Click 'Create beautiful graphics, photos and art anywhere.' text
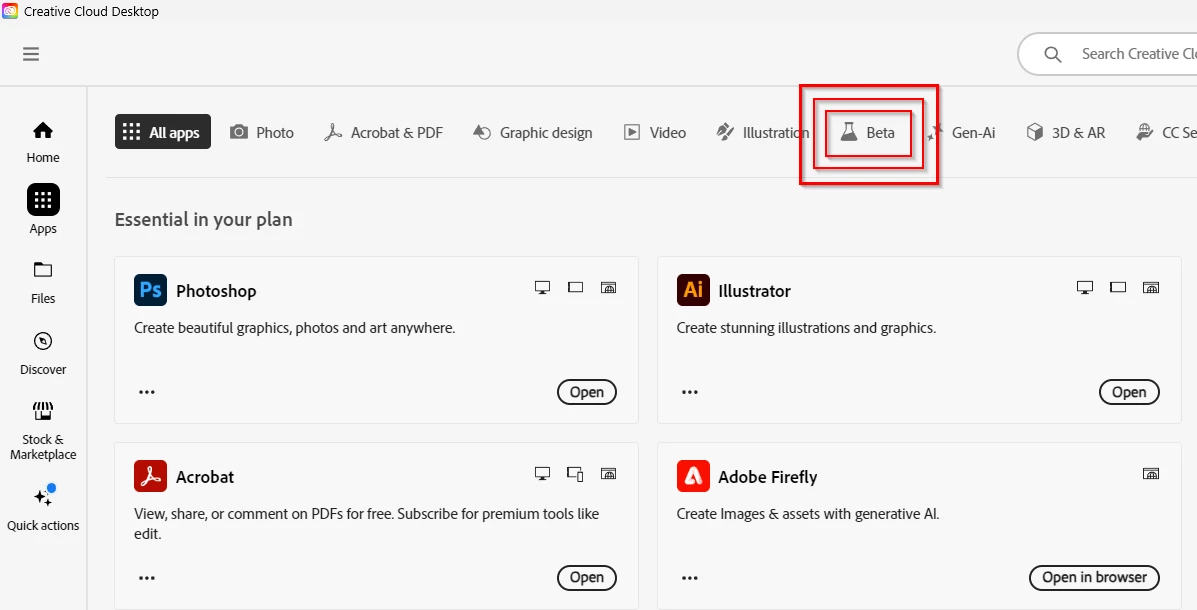 (x=295, y=328)
